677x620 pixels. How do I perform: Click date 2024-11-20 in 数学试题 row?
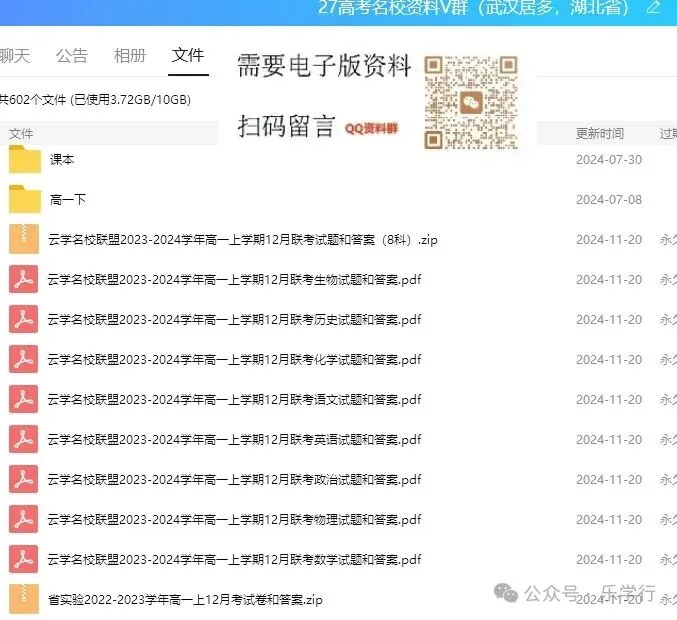tap(609, 560)
